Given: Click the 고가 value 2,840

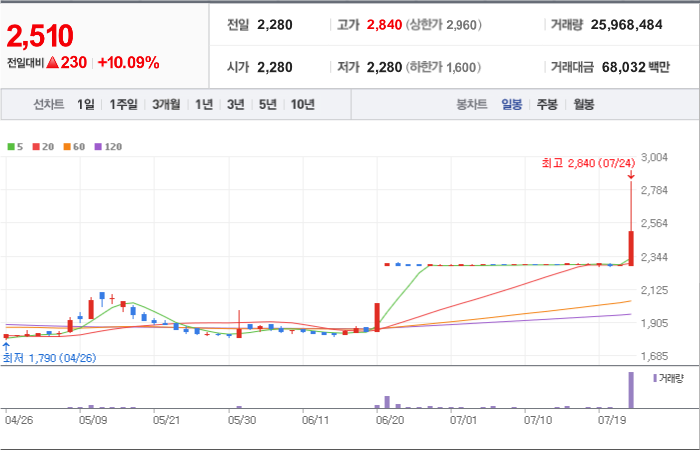Looking at the screenshot, I should [x=384, y=25].
